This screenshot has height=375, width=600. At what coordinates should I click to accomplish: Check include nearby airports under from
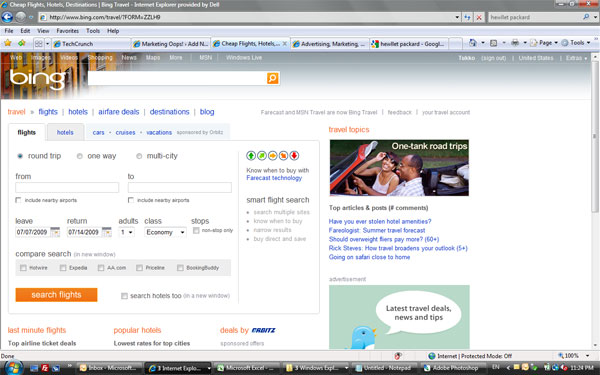pyautogui.click(x=18, y=200)
